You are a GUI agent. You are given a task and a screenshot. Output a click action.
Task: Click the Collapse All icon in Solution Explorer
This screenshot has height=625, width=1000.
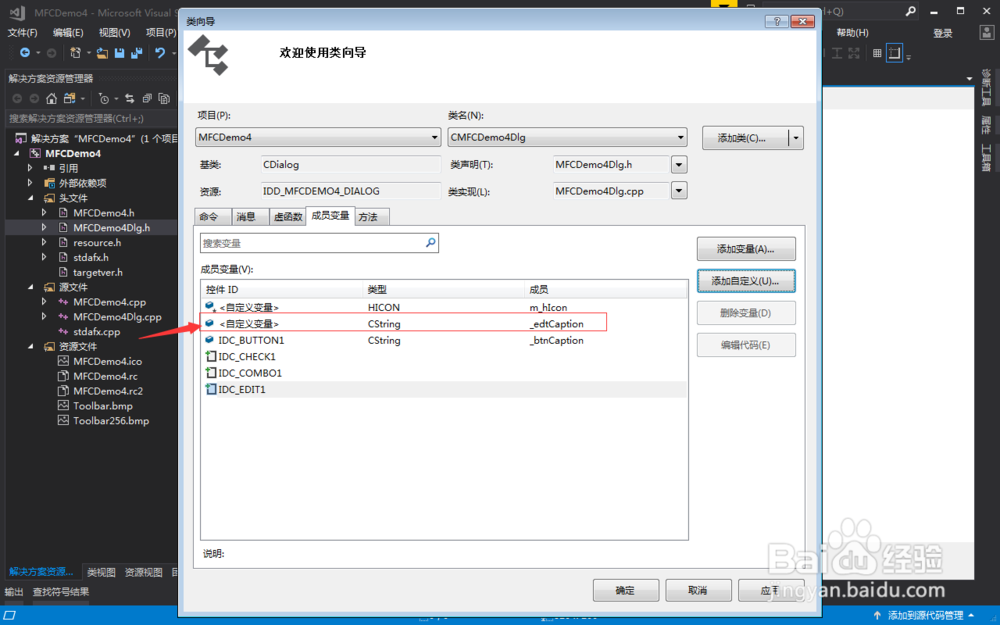coord(147,98)
